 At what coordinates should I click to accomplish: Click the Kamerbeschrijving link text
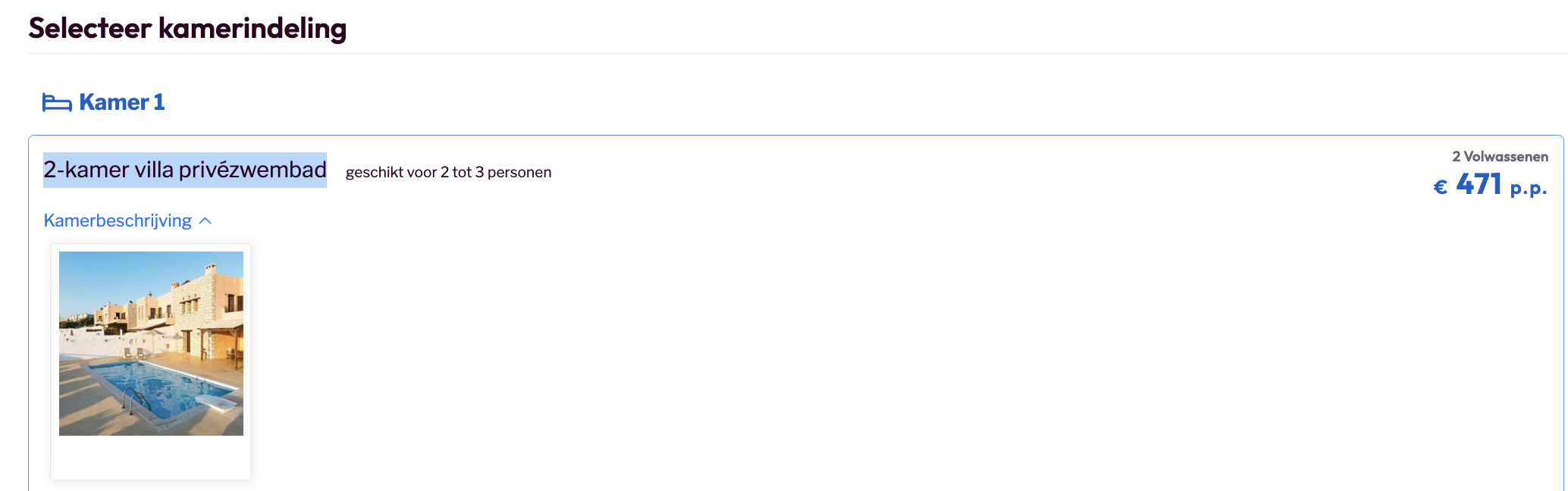[118, 220]
